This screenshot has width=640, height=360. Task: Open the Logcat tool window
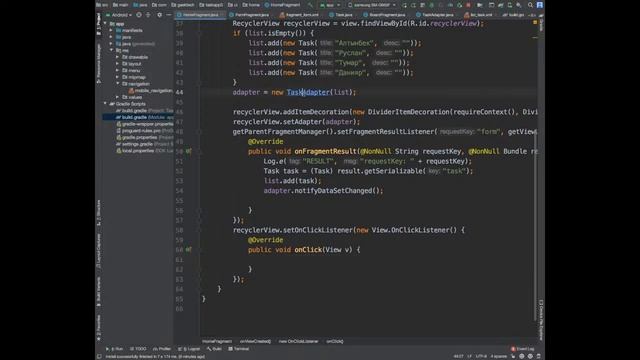pyautogui.click(x=189, y=349)
